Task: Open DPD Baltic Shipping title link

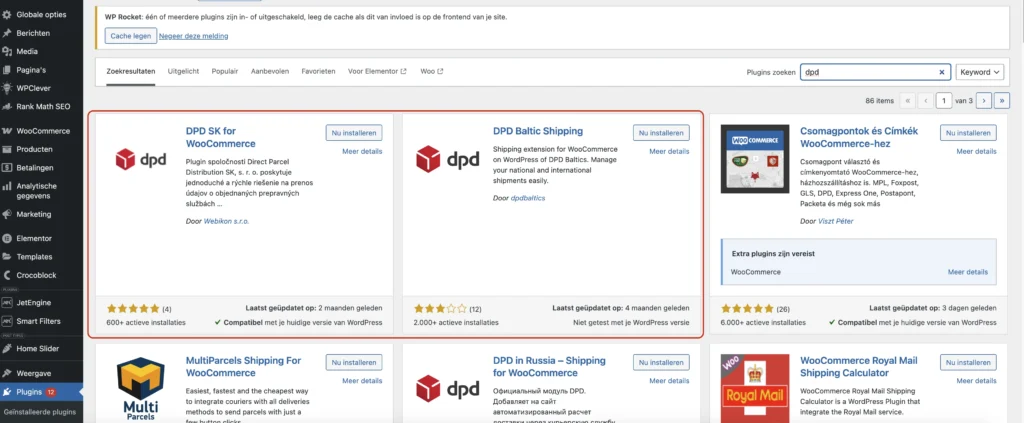Action: pos(538,131)
